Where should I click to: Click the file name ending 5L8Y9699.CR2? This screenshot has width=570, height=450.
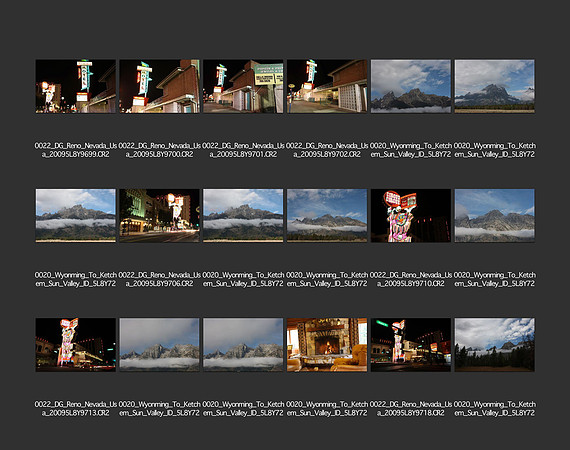(76, 150)
